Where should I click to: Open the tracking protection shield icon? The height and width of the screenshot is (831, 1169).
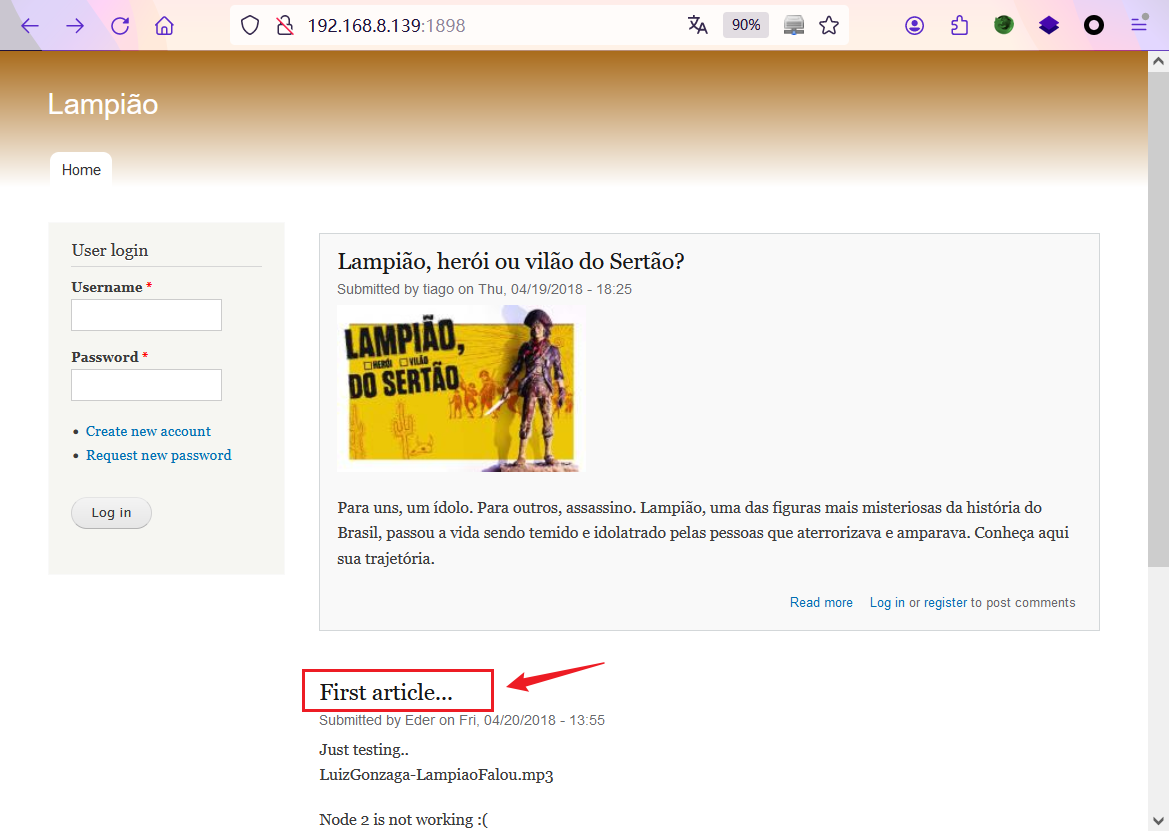point(250,26)
